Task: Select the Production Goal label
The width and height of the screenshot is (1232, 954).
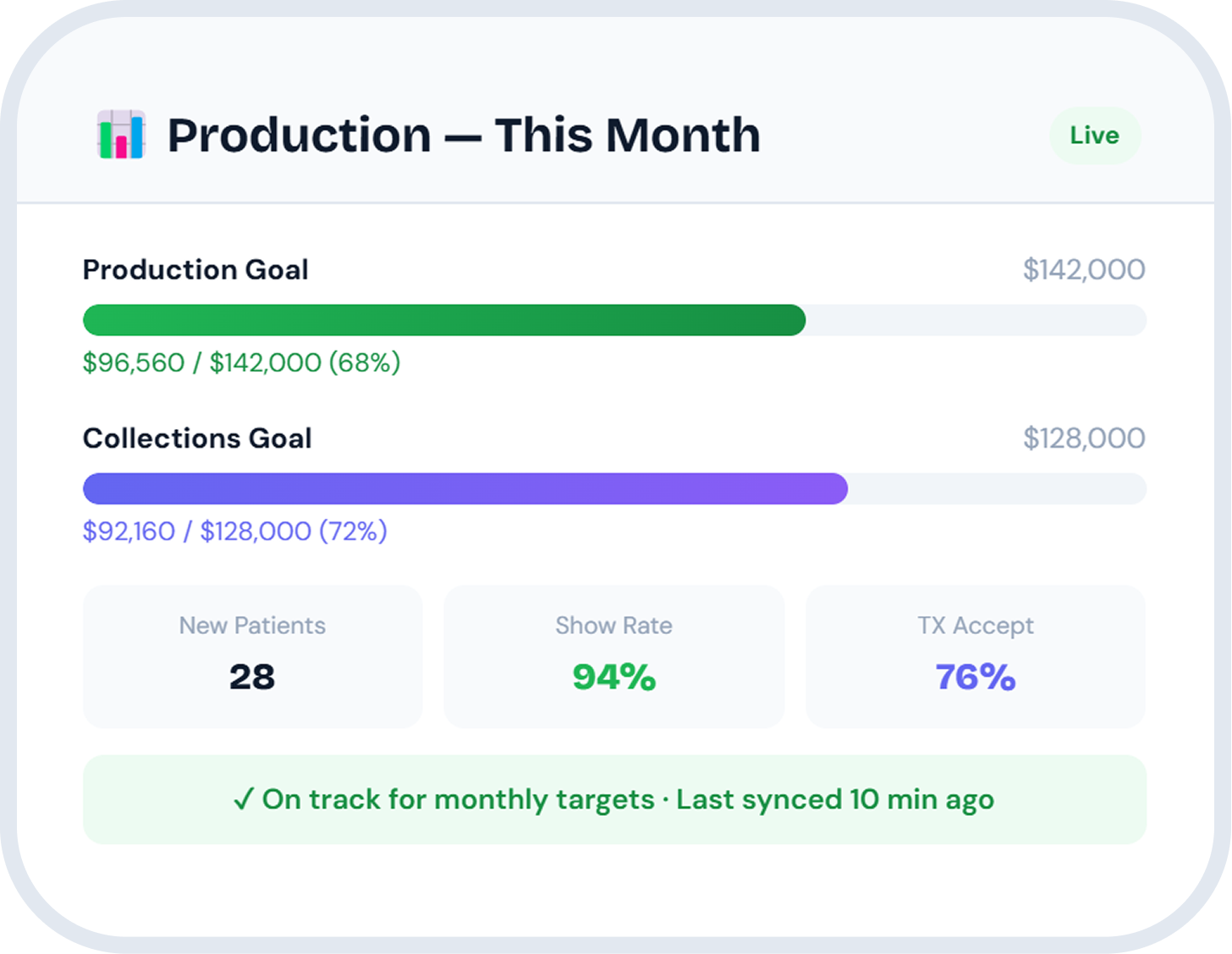Action: point(195,270)
